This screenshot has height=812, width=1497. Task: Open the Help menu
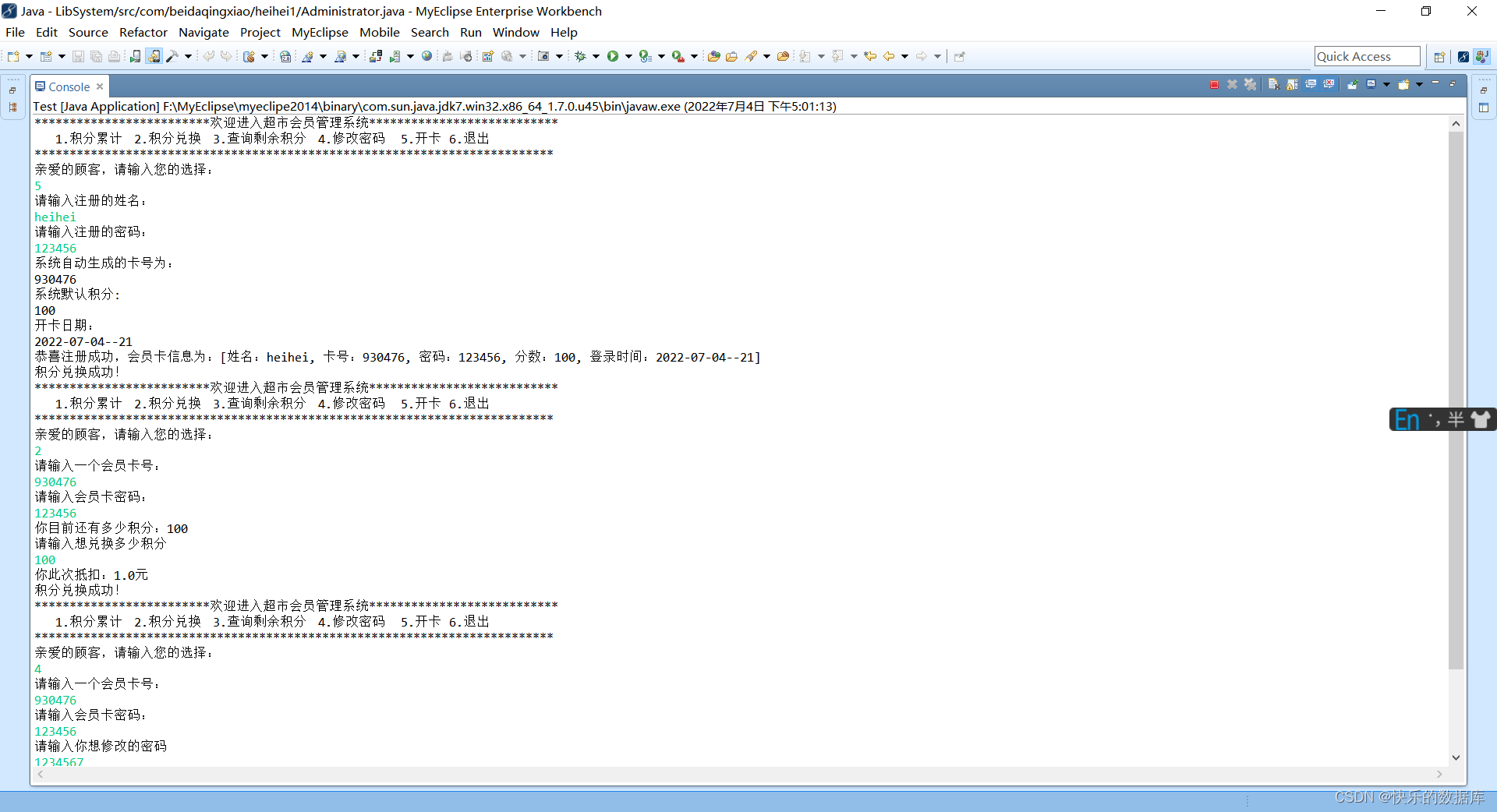(x=564, y=32)
